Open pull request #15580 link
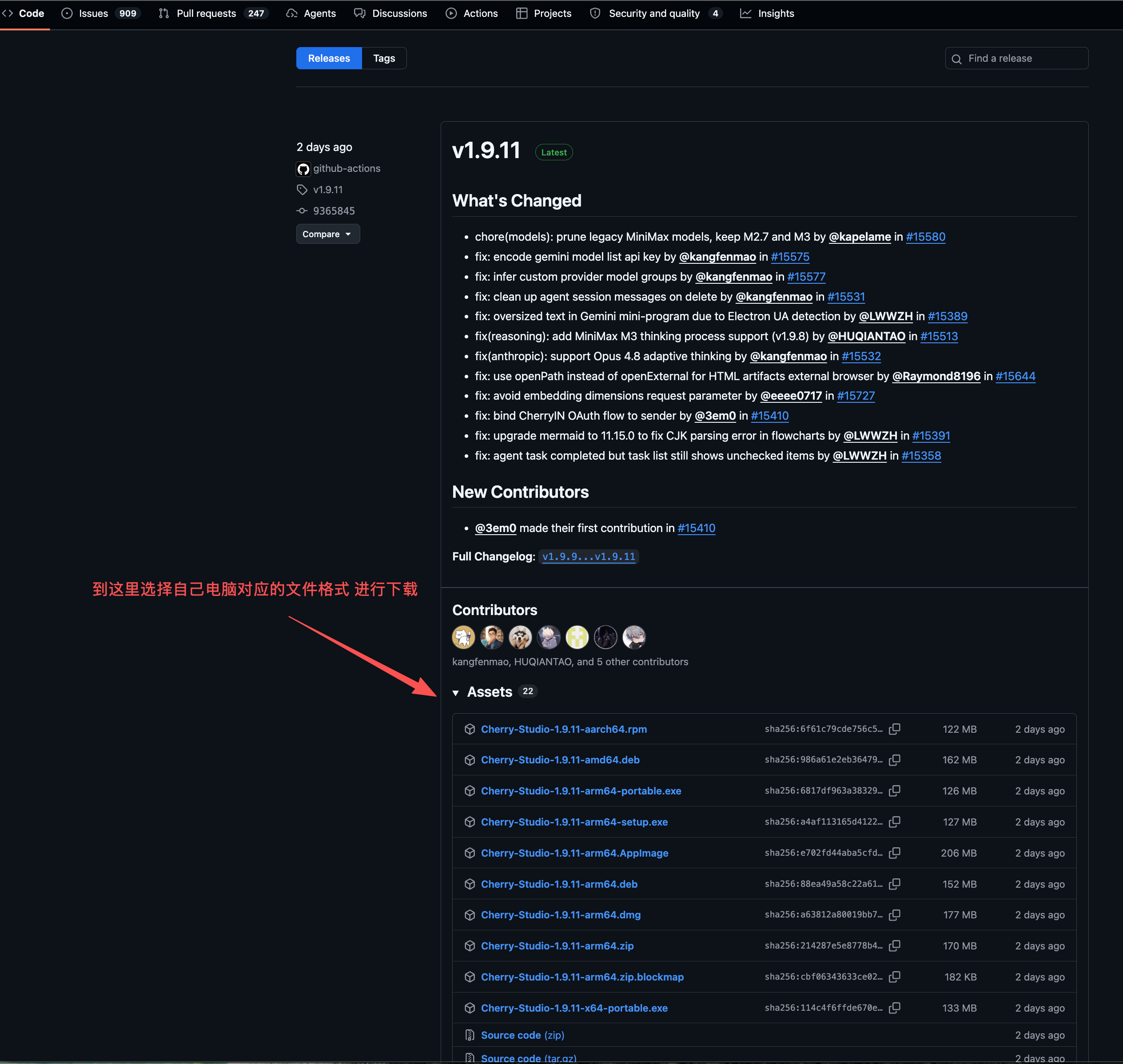The width and height of the screenshot is (1123, 1064). [925, 237]
